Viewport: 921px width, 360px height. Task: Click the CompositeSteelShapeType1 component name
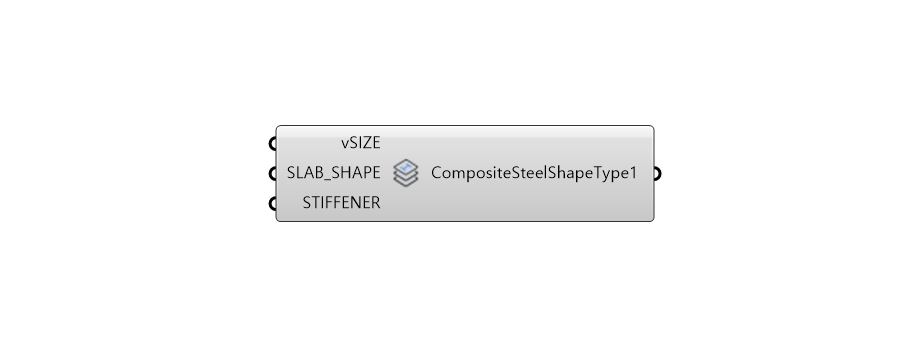(x=534, y=173)
